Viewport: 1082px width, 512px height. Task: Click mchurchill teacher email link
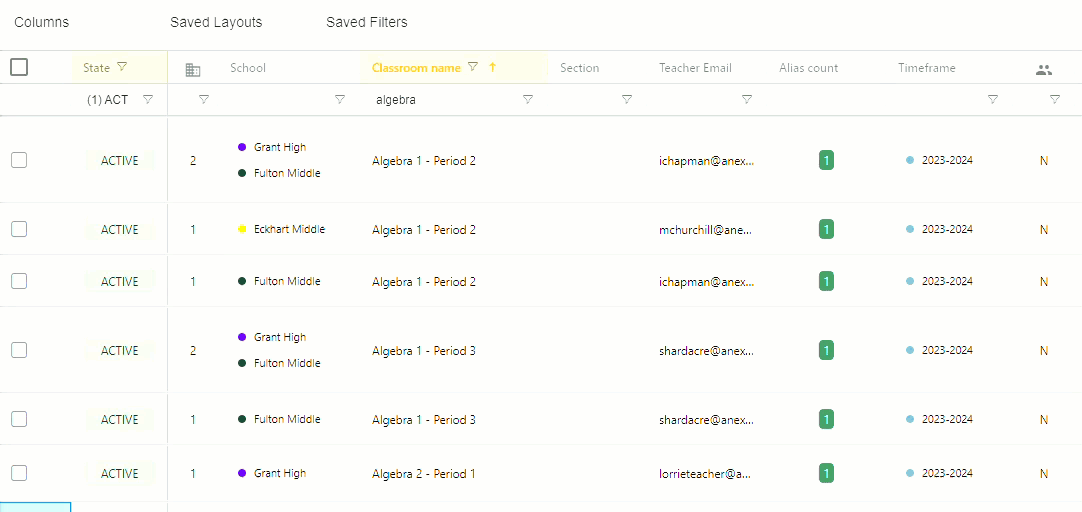704,230
